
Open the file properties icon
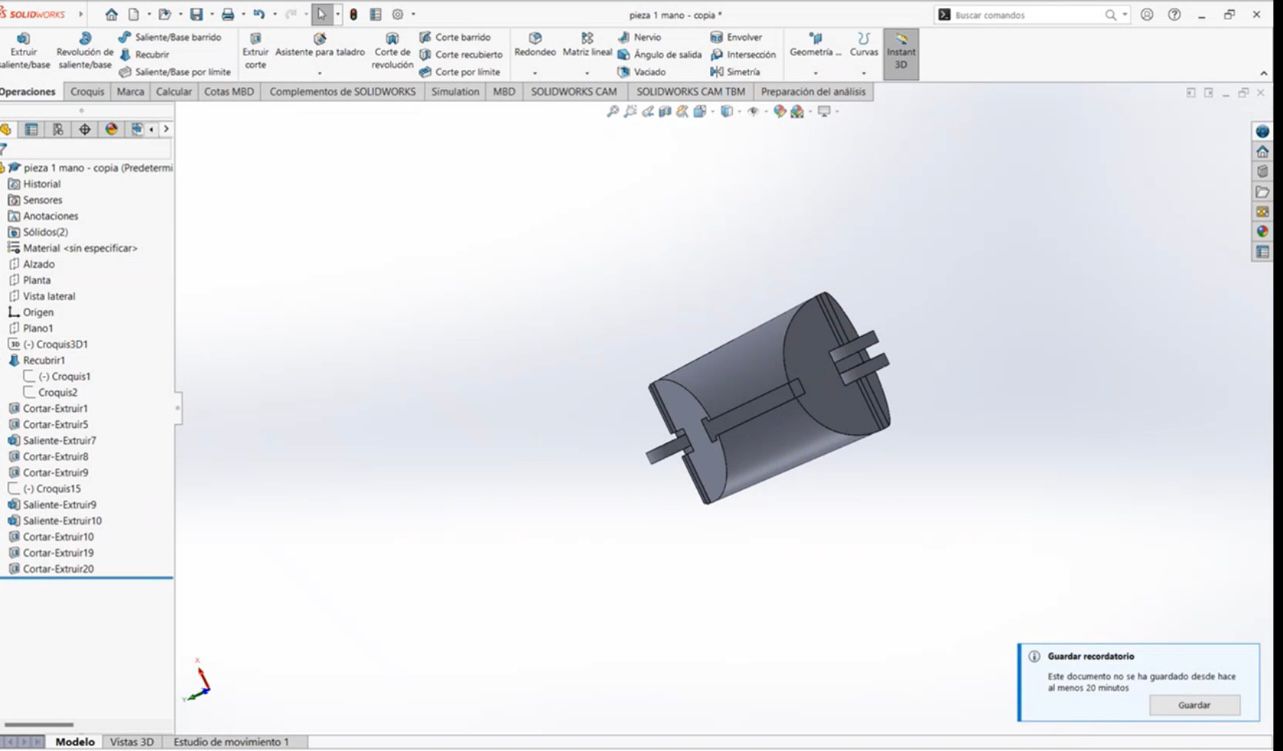click(375, 15)
